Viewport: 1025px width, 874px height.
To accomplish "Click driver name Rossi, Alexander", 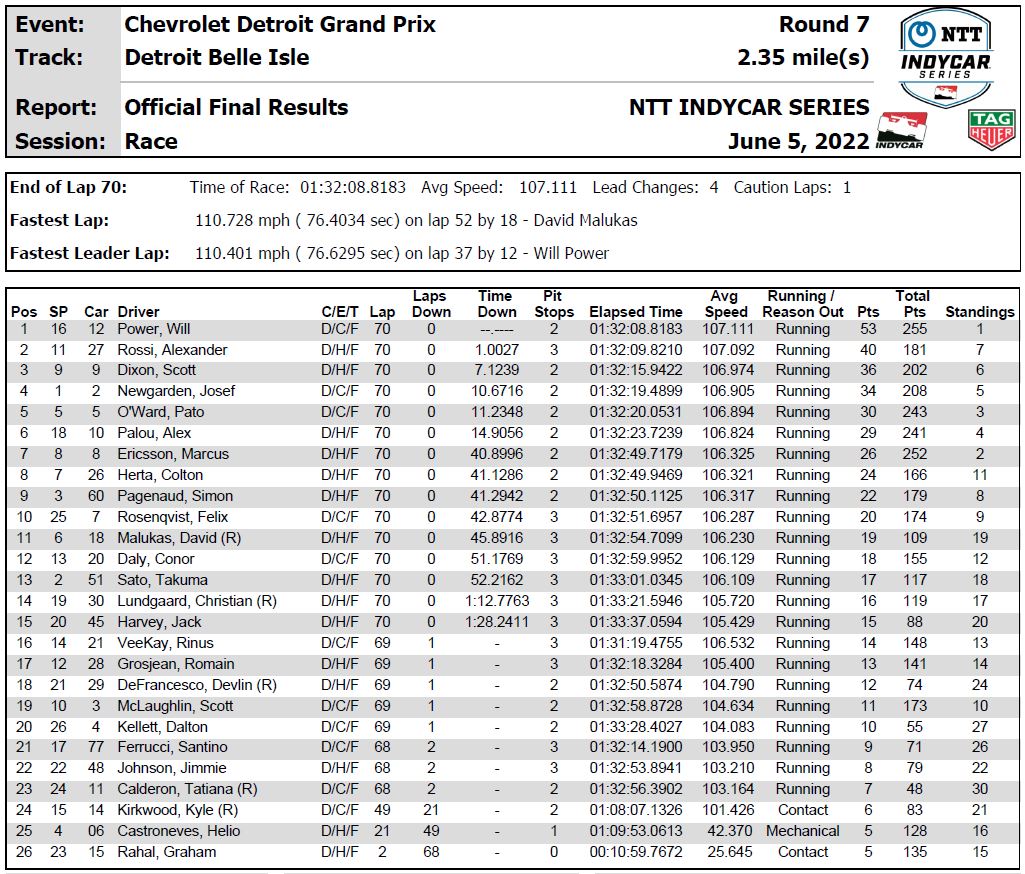I will point(172,350).
